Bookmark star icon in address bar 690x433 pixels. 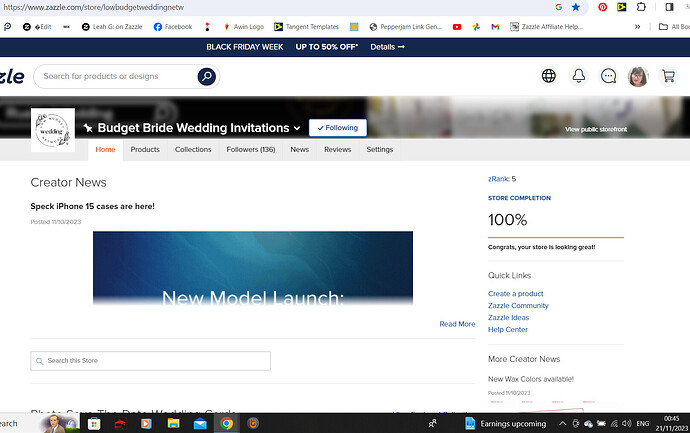coord(576,7)
